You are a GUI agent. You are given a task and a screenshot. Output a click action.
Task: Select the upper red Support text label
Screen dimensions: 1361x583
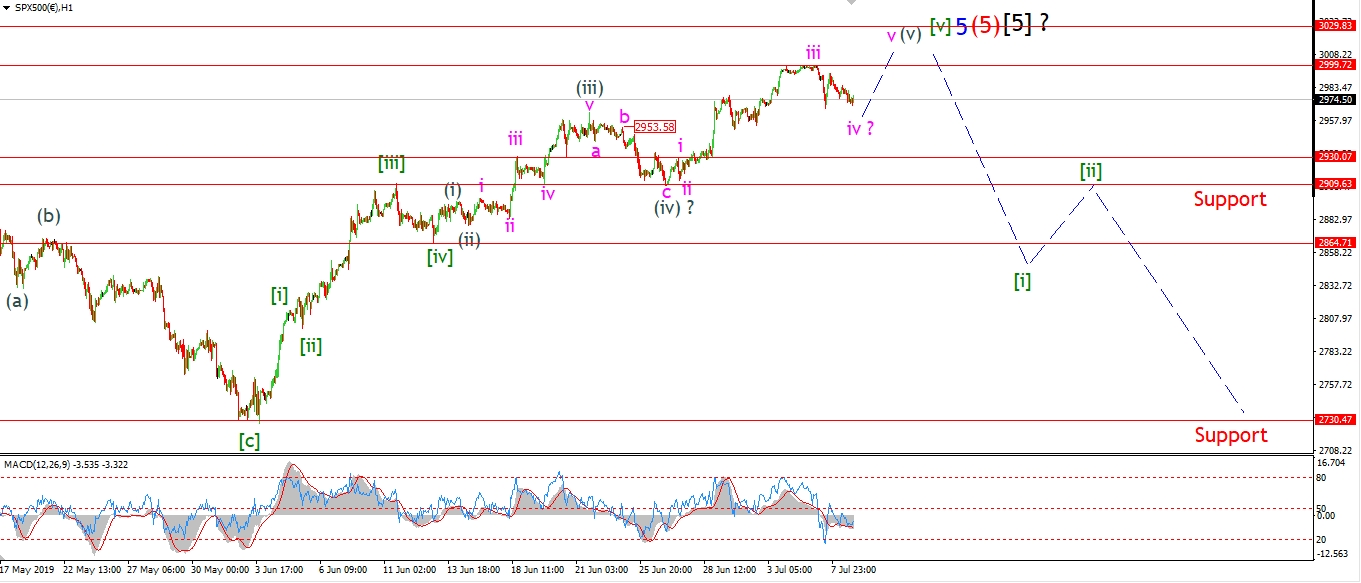(x=1229, y=199)
